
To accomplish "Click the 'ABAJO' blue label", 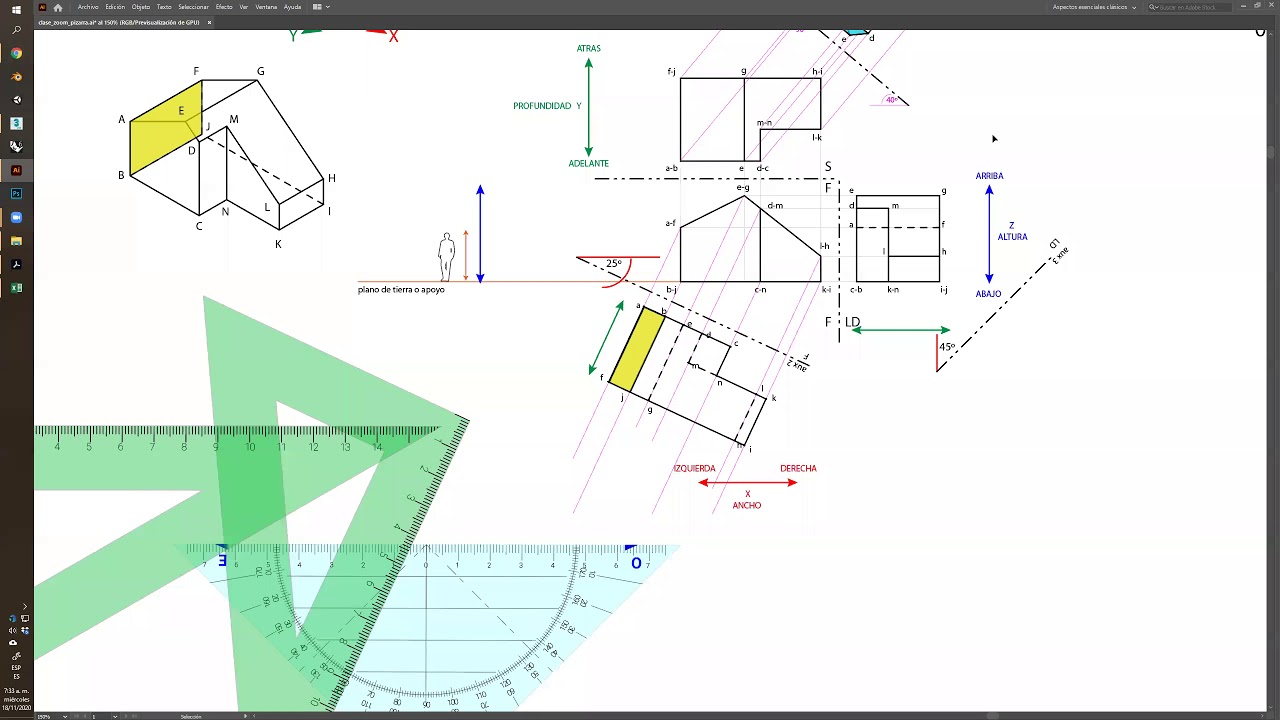I will 989,294.
